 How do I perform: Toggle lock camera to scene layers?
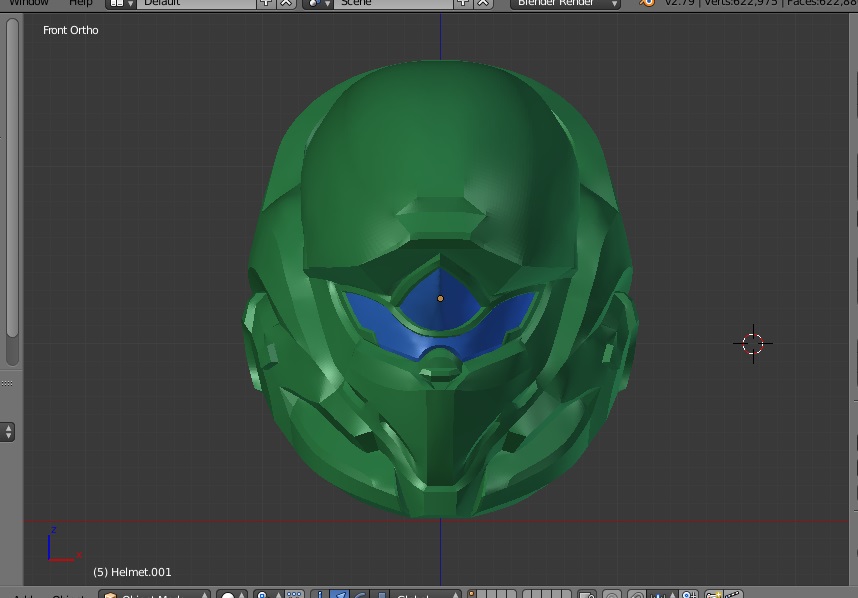pos(587,594)
